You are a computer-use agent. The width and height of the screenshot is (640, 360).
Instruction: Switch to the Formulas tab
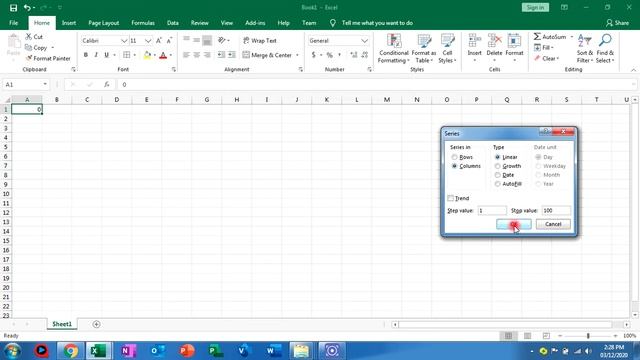click(x=143, y=23)
